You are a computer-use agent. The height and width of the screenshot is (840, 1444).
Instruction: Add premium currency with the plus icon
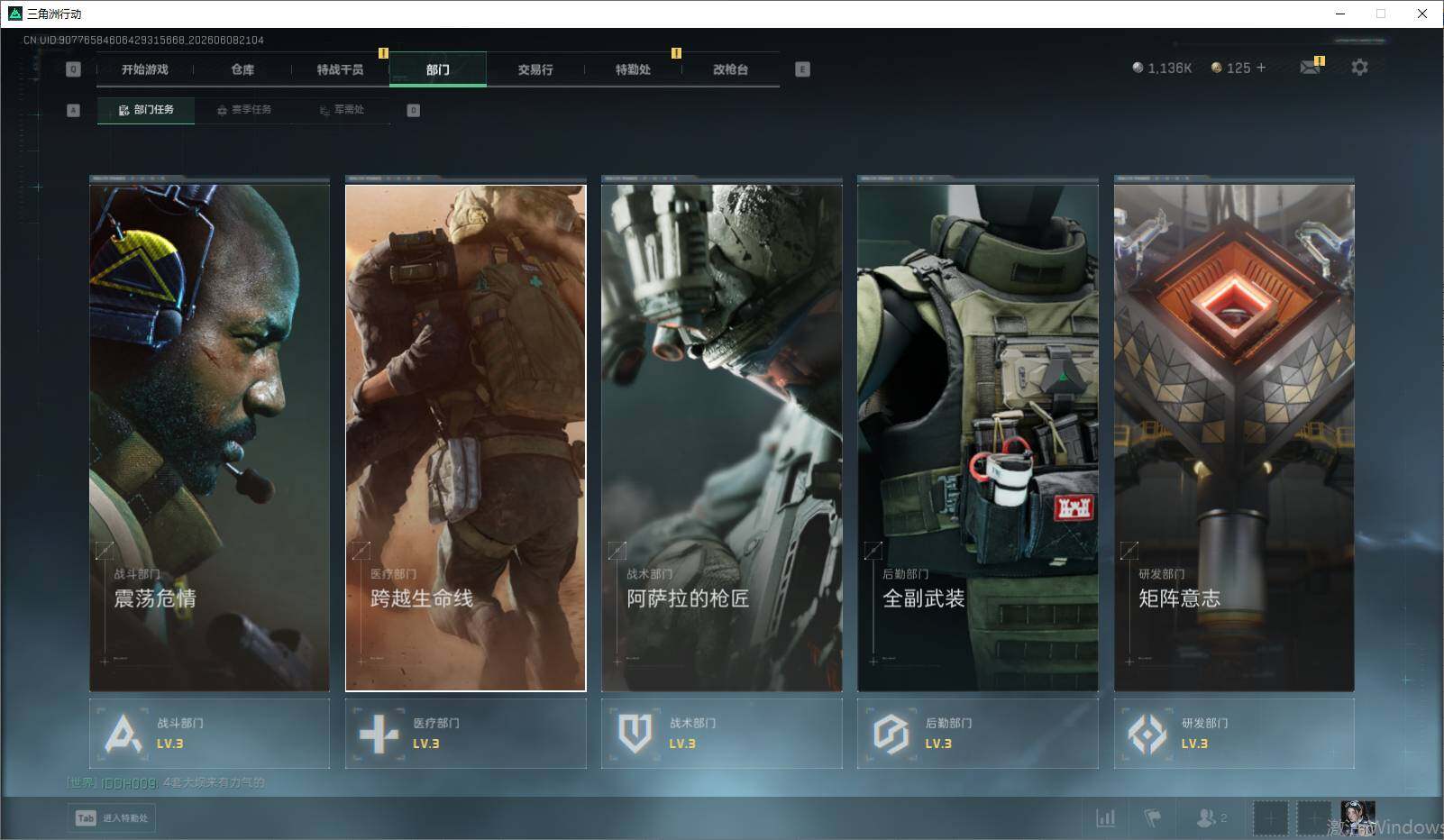point(1261,68)
